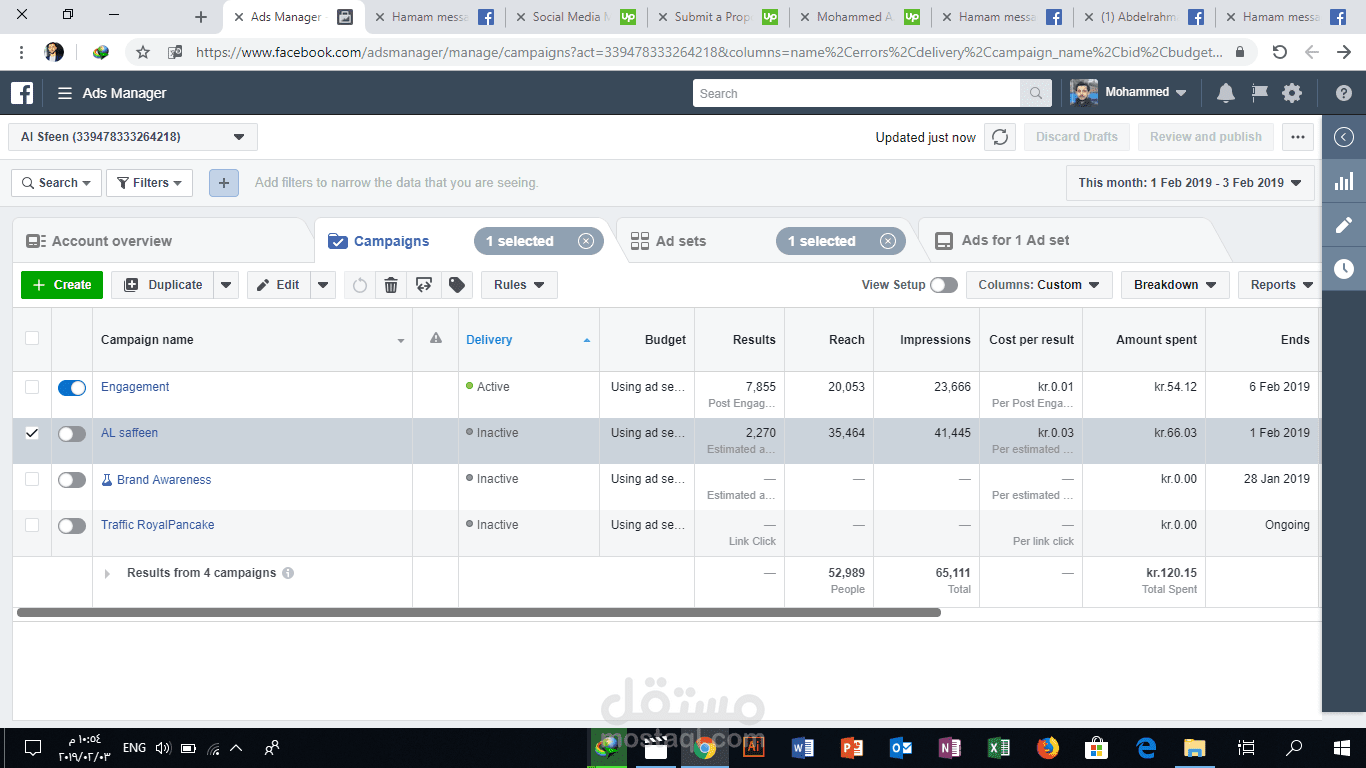Screen dimensions: 1366x768
Task: Click the Duplicate button
Action: tap(163, 285)
